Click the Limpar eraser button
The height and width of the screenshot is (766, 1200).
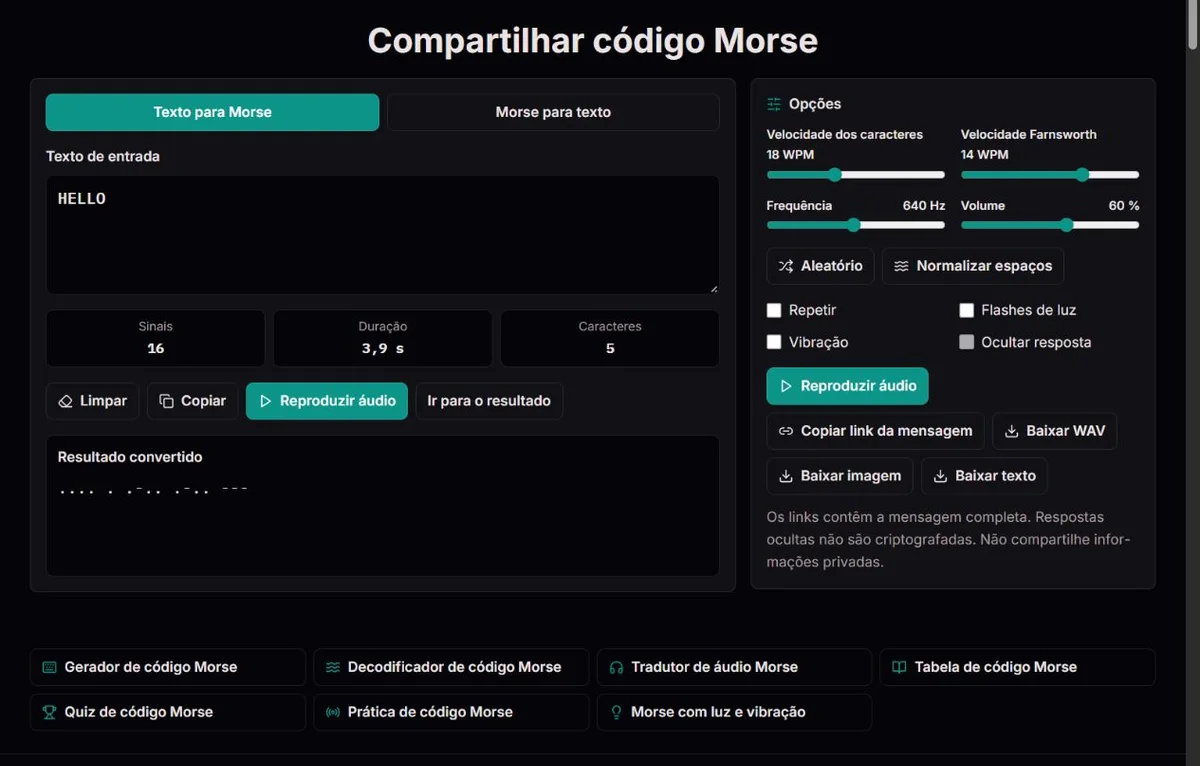point(92,401)
